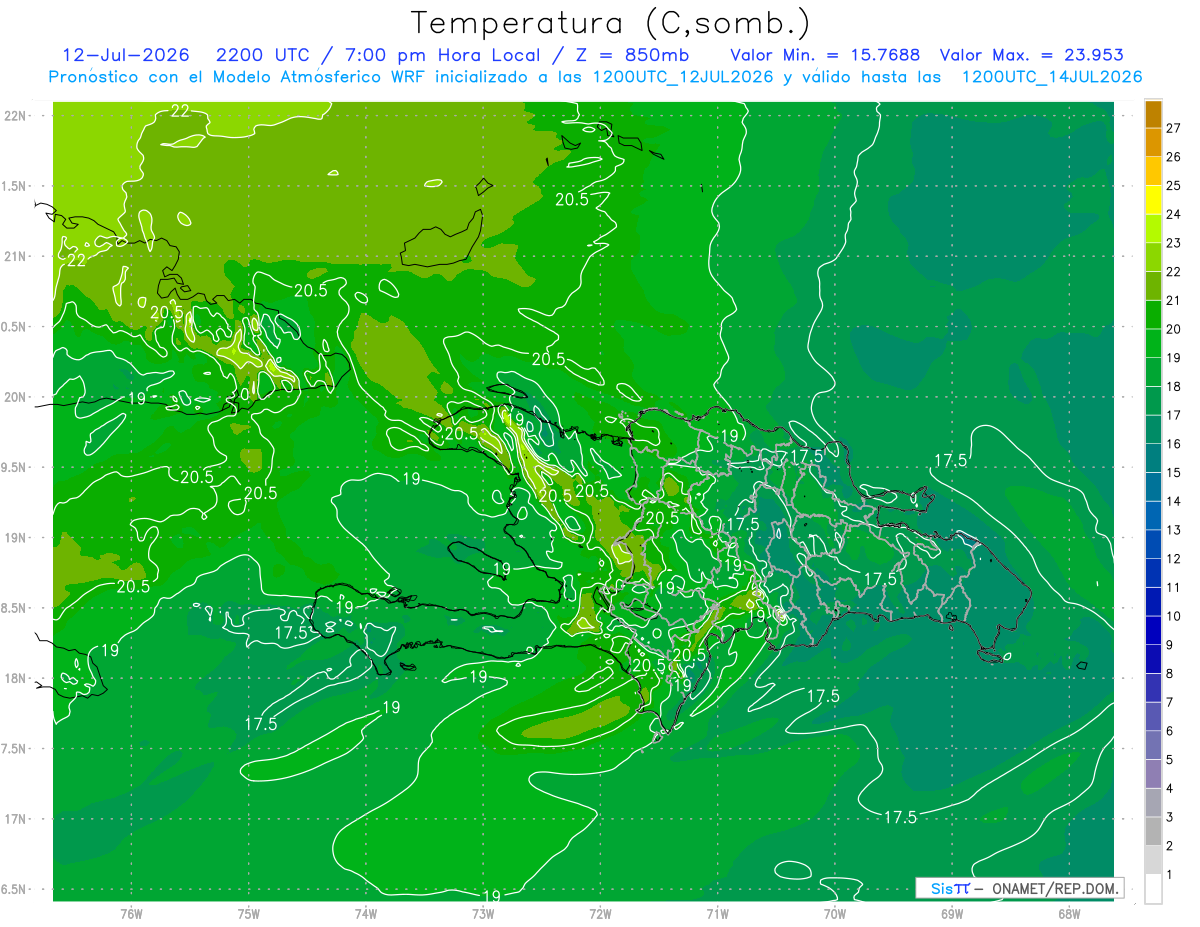Click the title 'Temperatura (C,somb.)'
This screenshot has width=1200, height=927.
pos(610,23)
